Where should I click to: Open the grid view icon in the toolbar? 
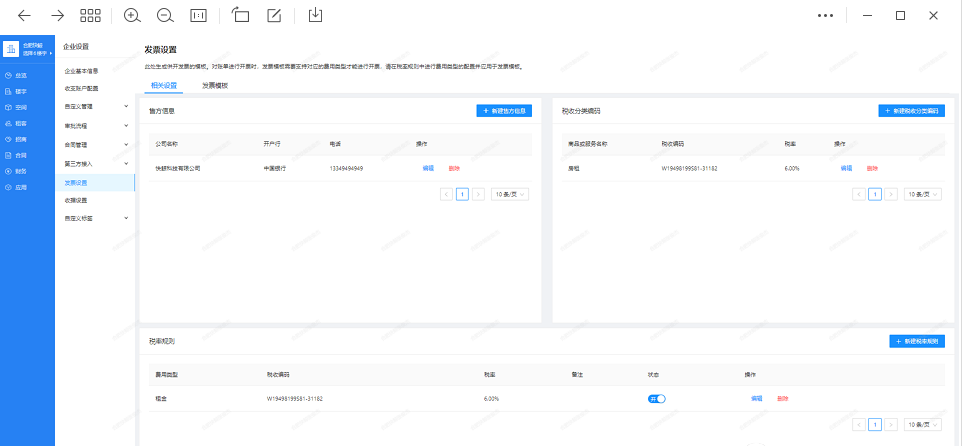click(x=91, y=15)
